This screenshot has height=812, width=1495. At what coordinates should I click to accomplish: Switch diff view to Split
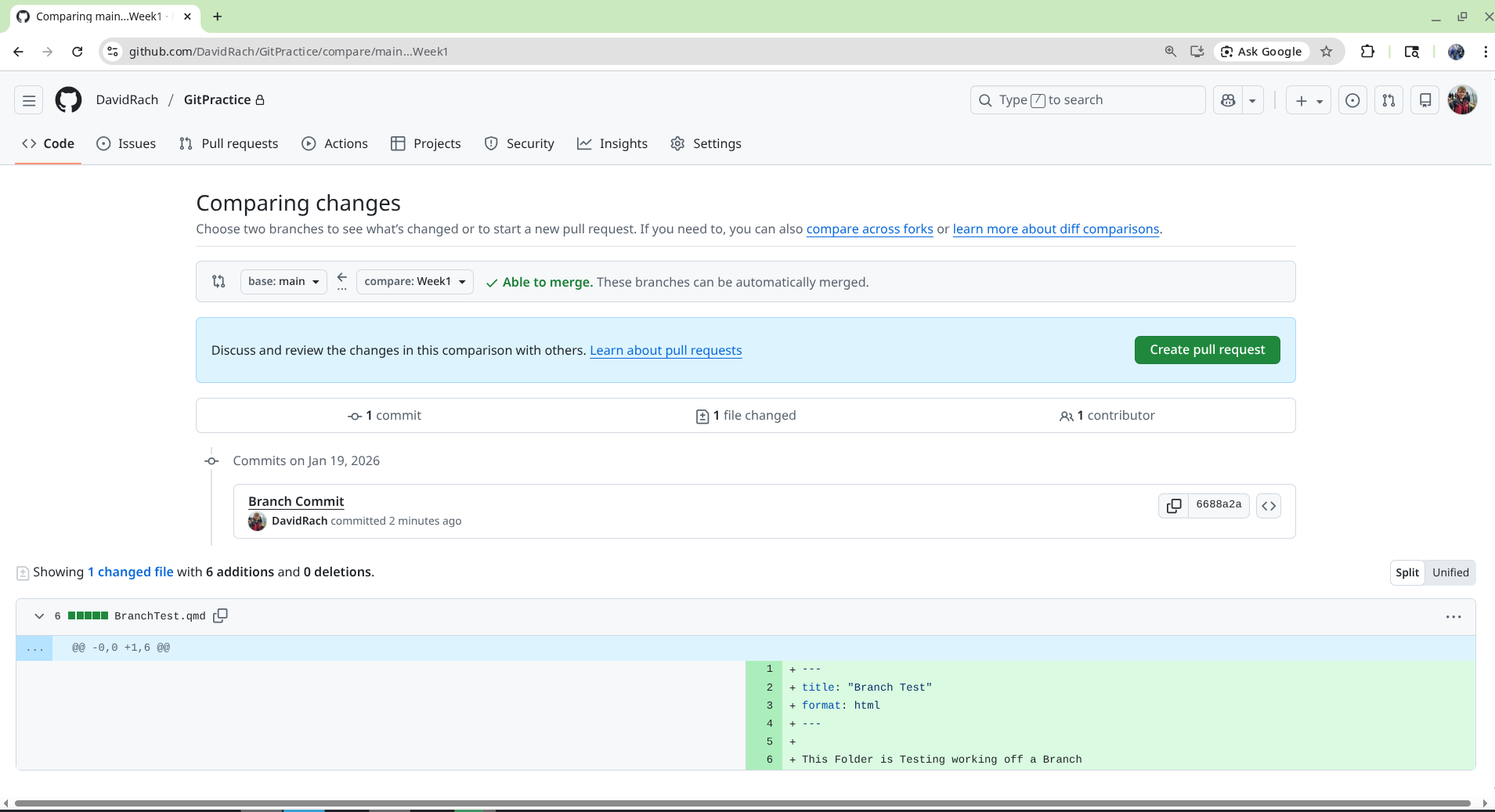point(1407,572)
